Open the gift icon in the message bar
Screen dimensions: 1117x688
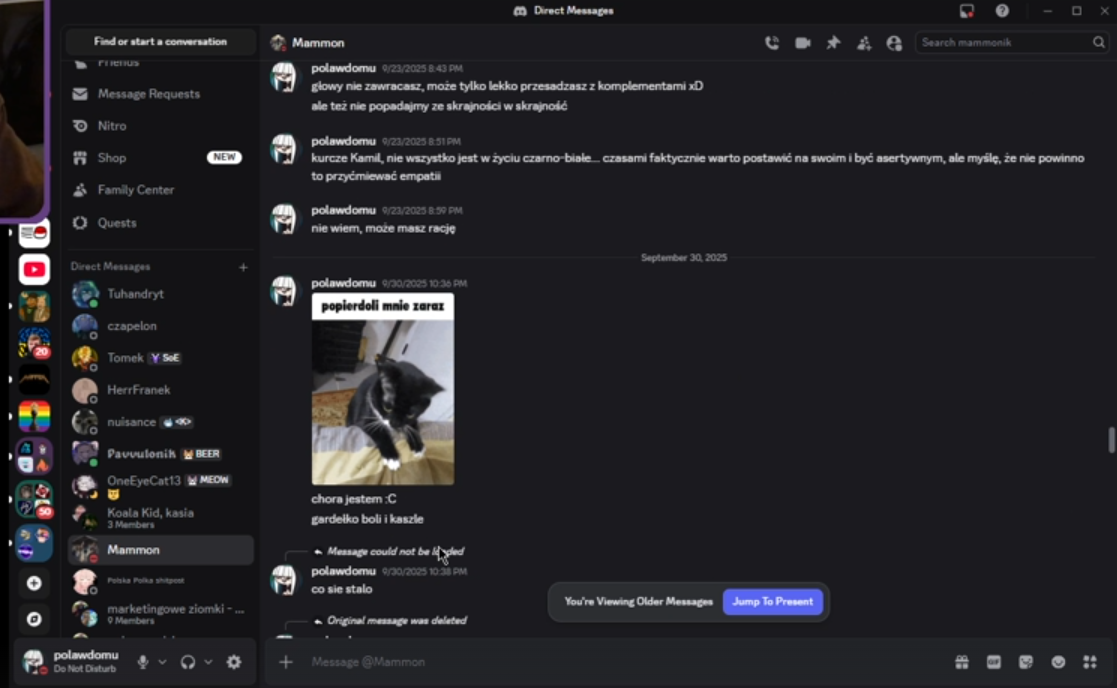[962, 662]
